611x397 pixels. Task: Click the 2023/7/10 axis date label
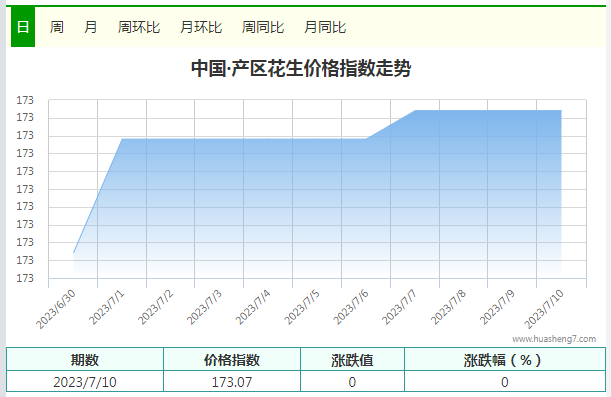(544, 309)
